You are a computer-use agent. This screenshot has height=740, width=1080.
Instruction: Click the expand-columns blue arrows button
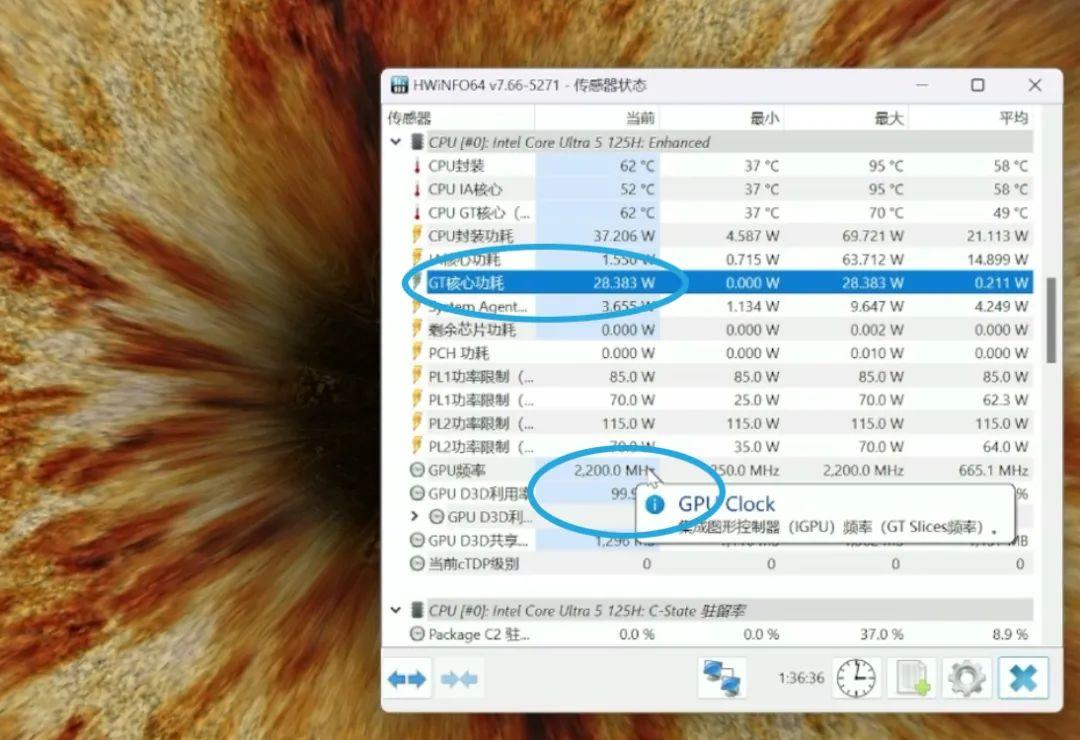point(407,679)
